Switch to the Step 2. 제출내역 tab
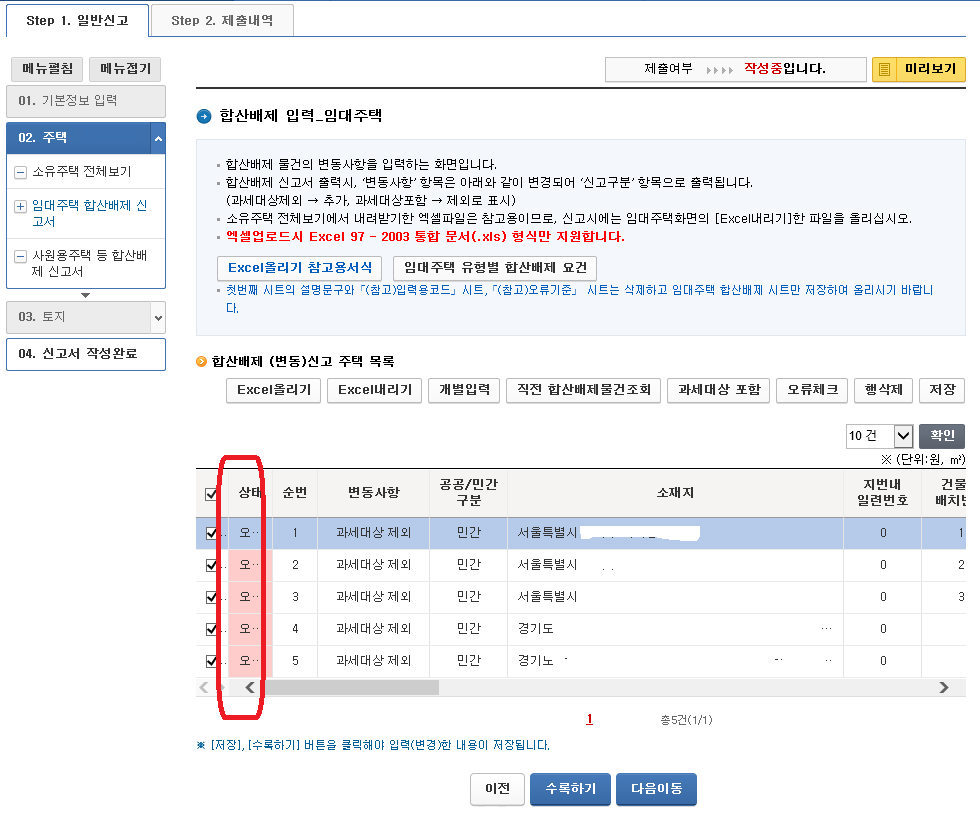The width and height of the screenshot is (980, 815). coord(221,19)
